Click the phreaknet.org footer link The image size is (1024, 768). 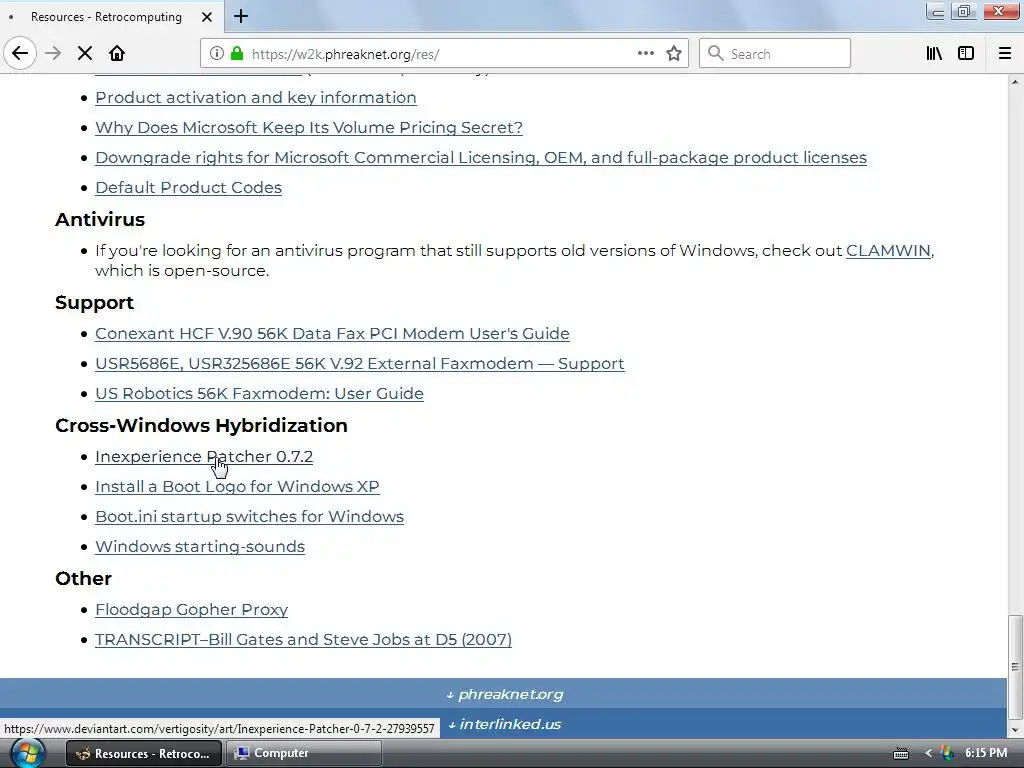tap(504, 694)
